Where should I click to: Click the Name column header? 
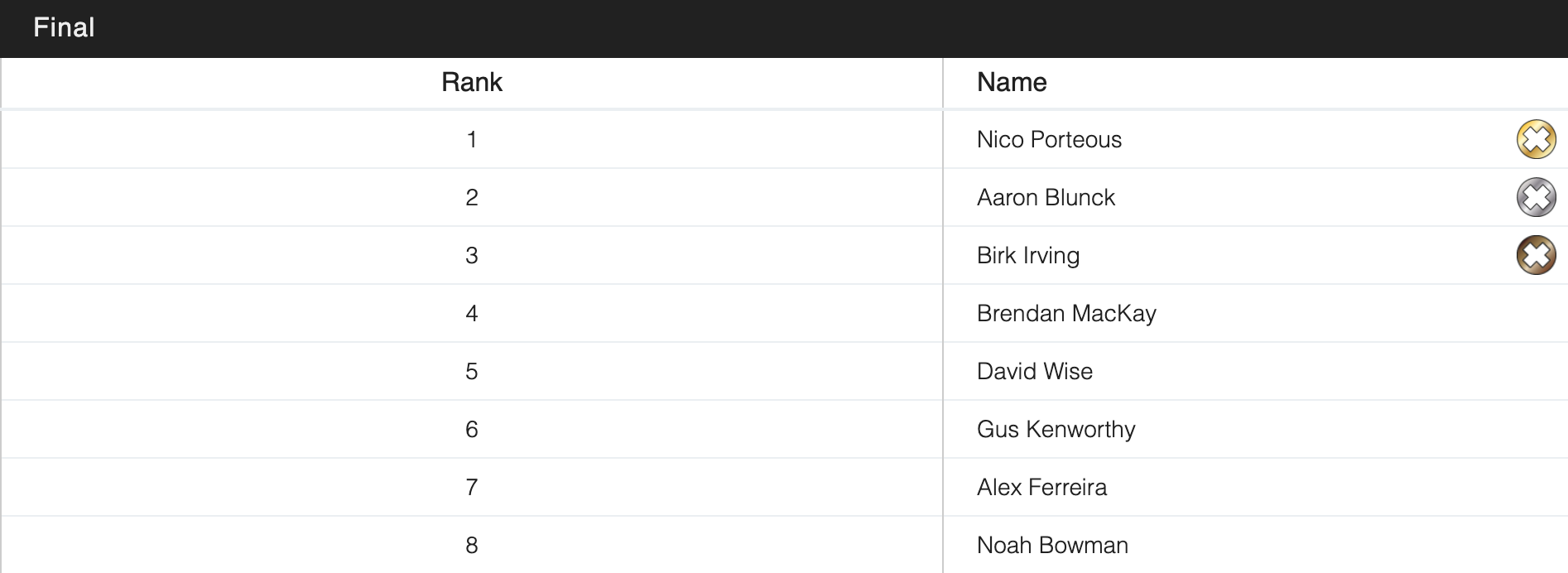coord(1012,82)
